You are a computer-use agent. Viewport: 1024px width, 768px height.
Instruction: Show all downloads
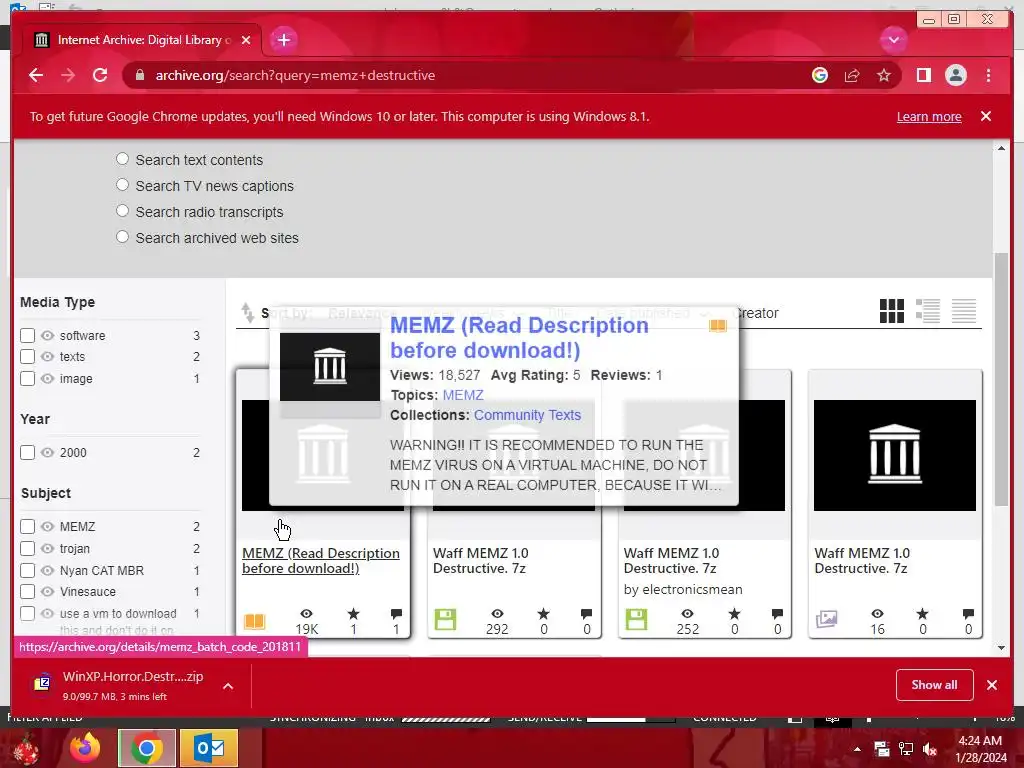pyautogui.click(x=934, y=684)
